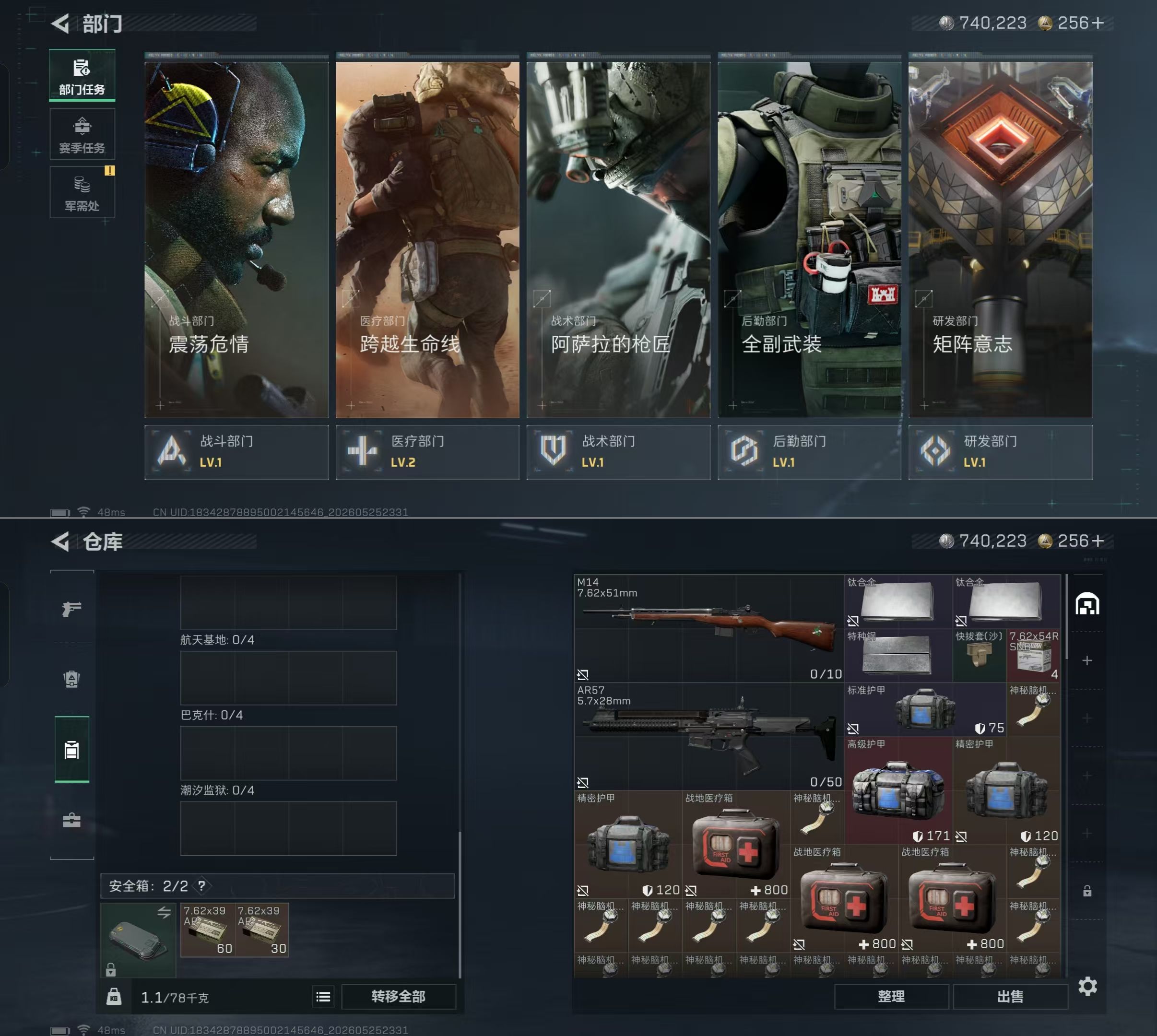
Task: Select the backpack gear category icon
Action: 72,679
